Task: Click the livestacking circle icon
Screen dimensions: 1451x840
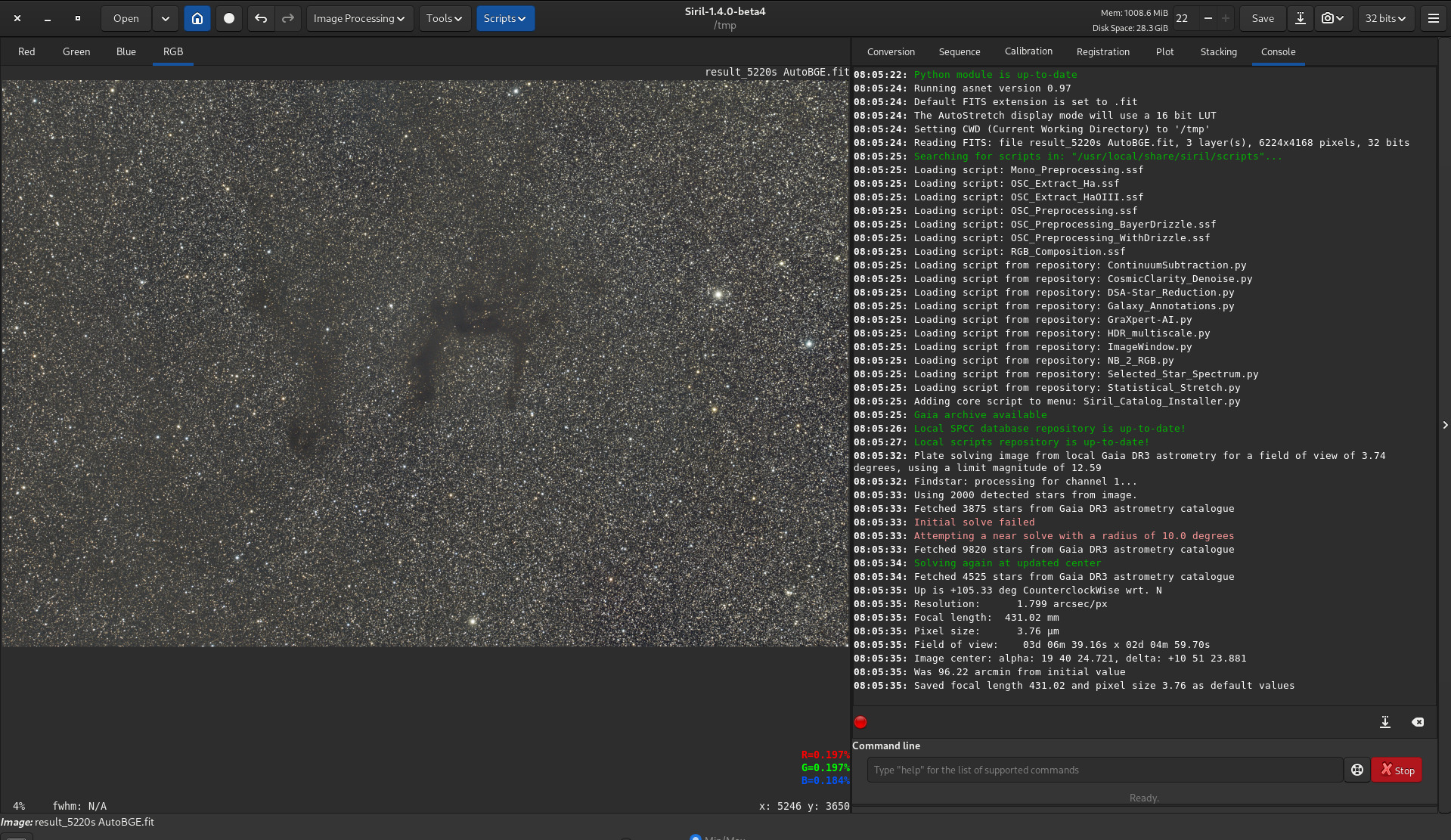Action: coord(229,18)
